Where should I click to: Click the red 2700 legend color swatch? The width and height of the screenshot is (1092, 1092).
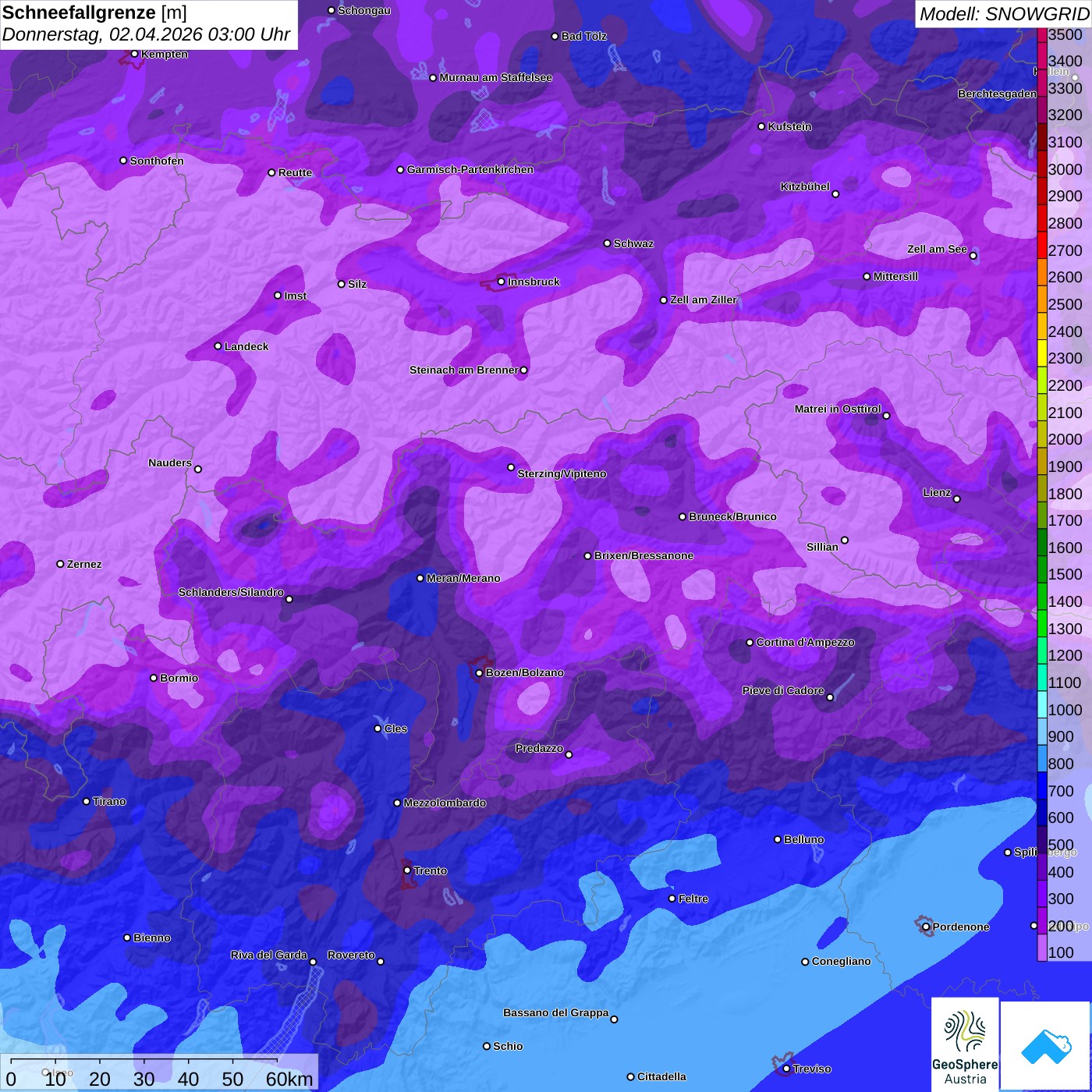pyautogui.click(x=1042, y=245)
